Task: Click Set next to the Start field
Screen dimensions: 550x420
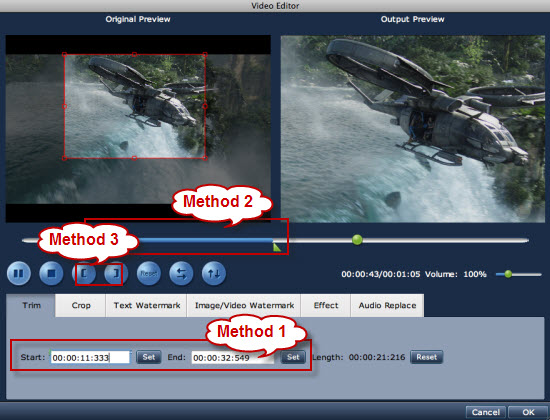Action: pos(149,357)
